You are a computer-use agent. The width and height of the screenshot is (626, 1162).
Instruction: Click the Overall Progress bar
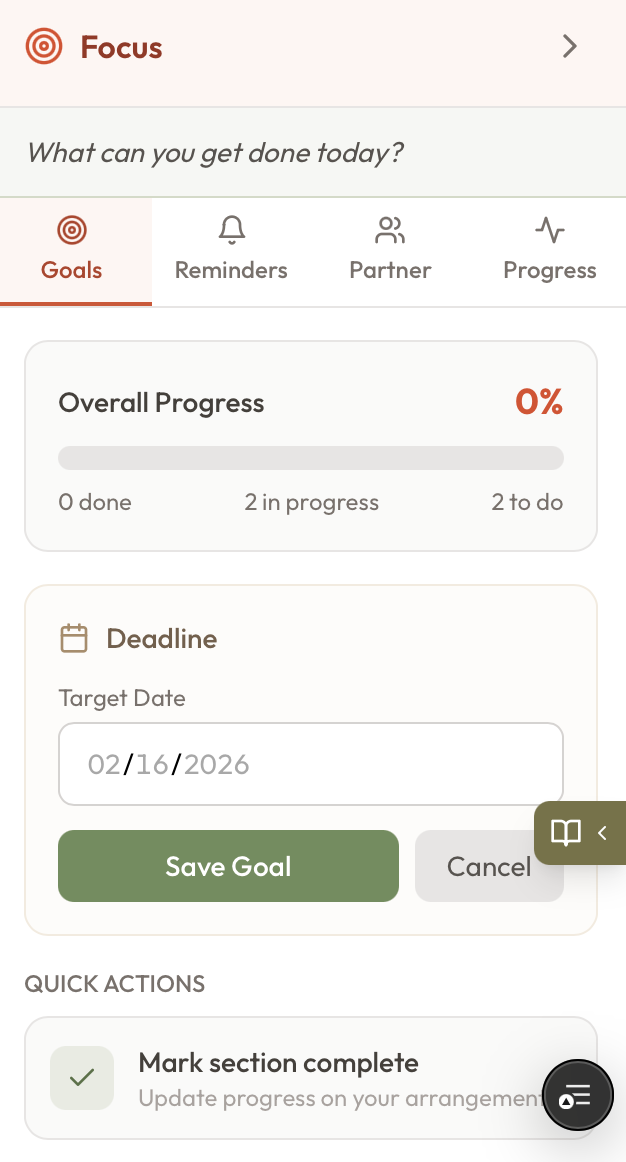pos(311,457)
